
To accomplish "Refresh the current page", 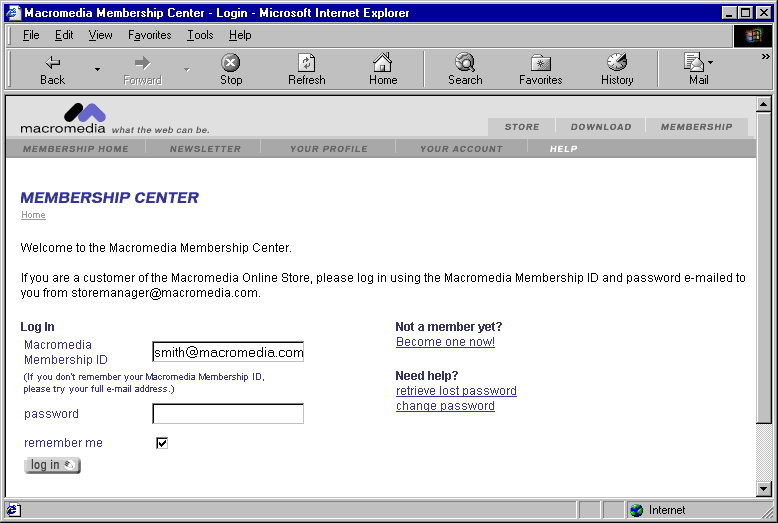I will [x=307, y=70].
